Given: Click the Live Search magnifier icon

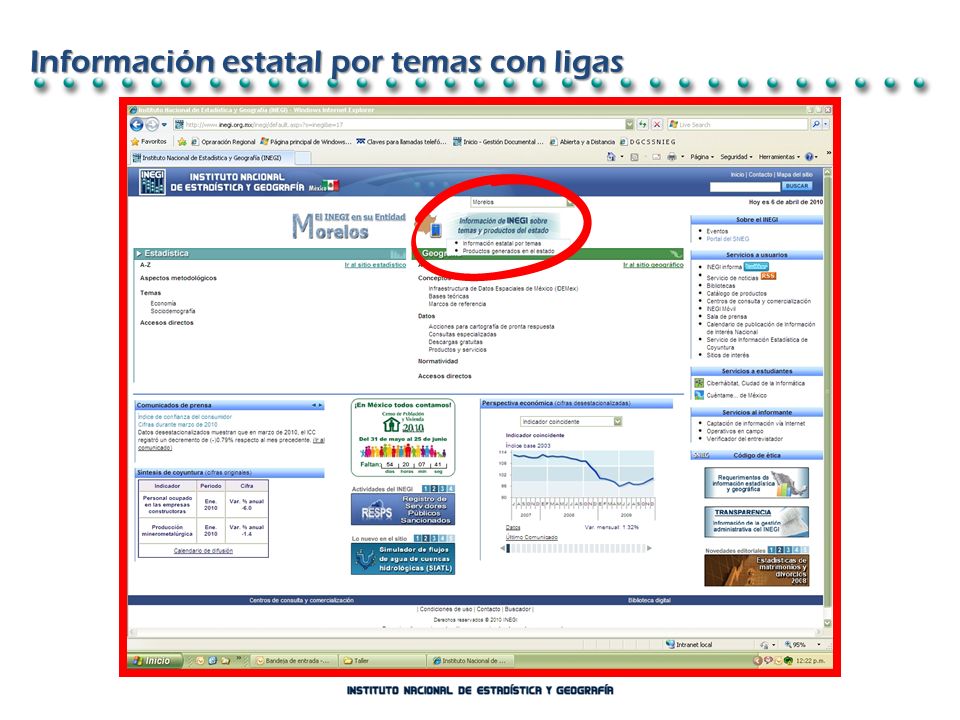Looking at the screenshot, I should tap(816, 124).
